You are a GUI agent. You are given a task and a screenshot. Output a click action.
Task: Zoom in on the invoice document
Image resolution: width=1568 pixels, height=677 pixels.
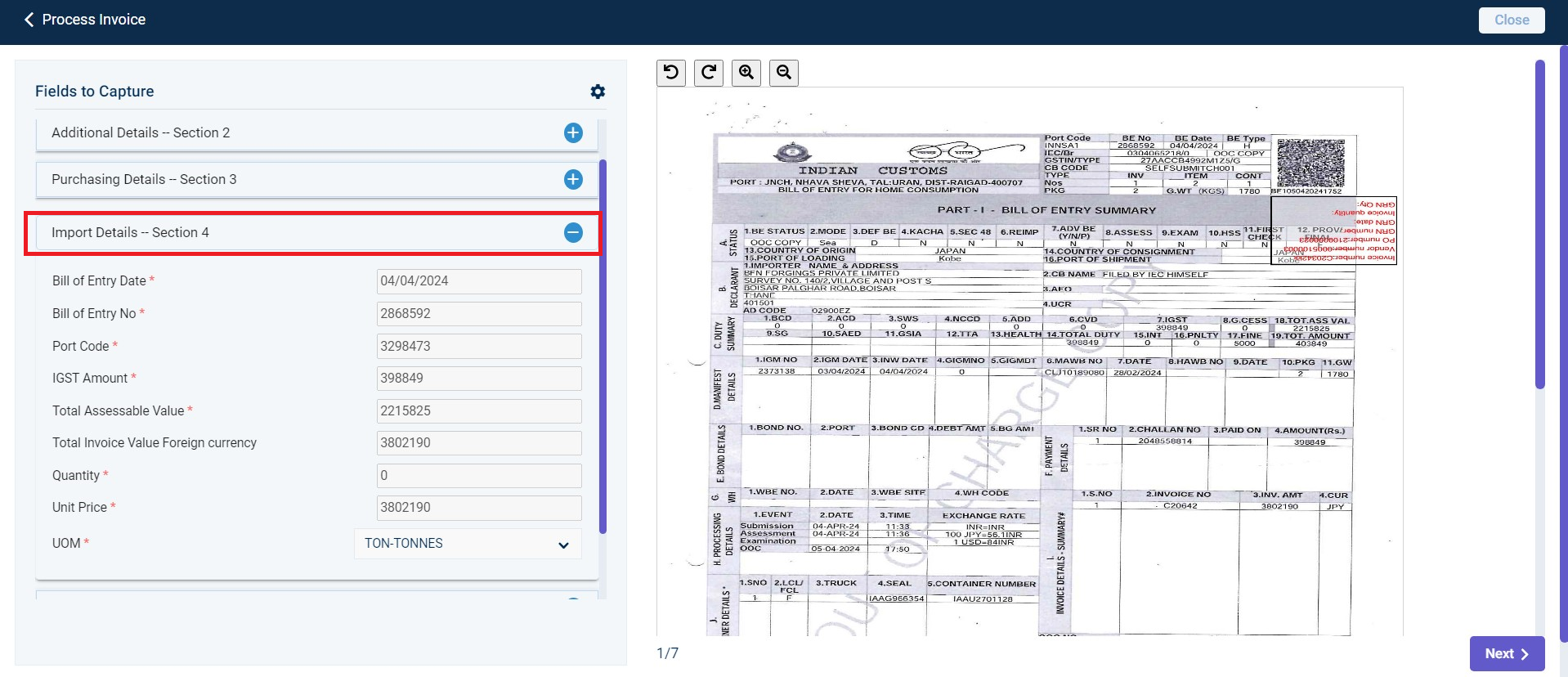[746, 72]
